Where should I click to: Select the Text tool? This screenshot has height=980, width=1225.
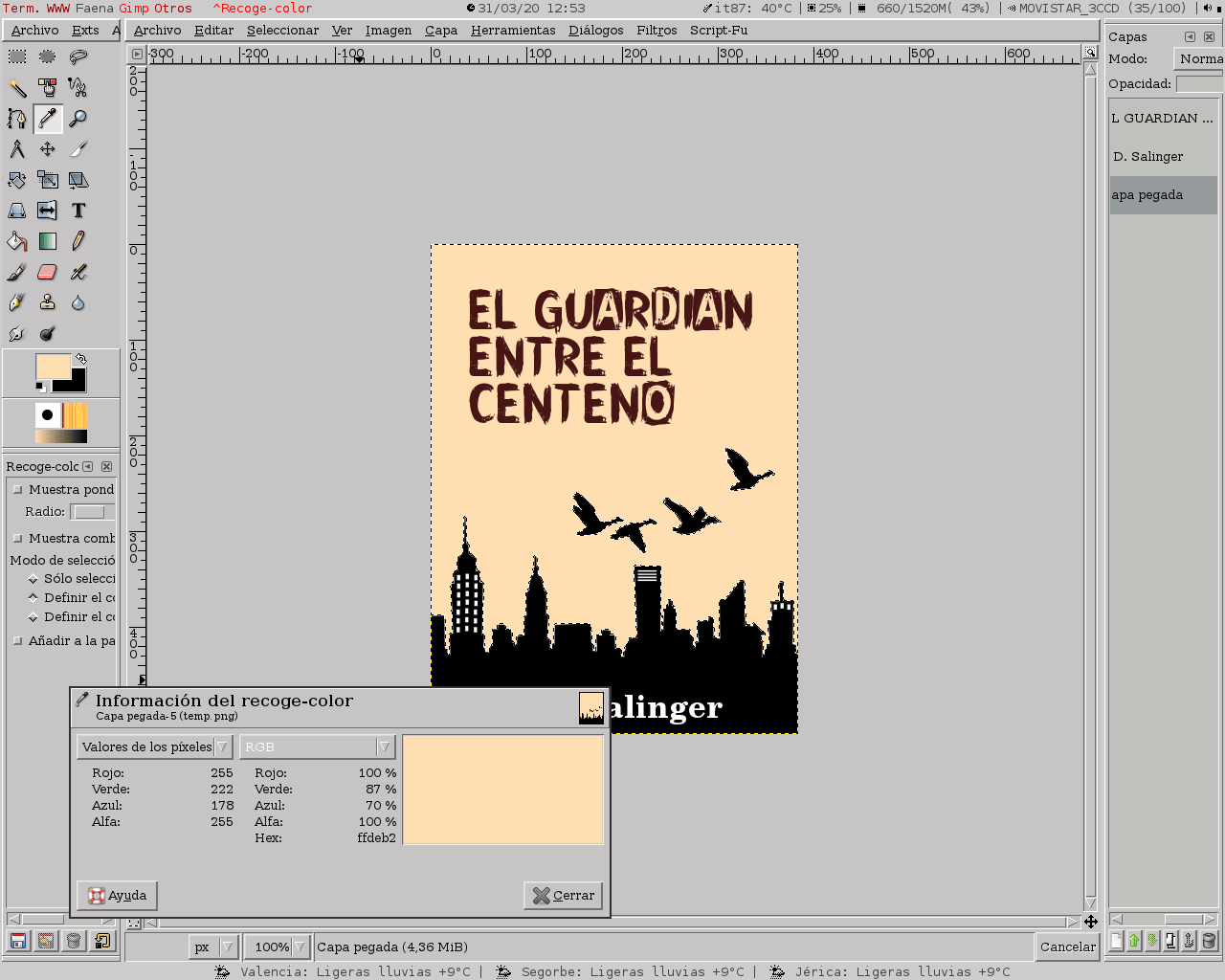tap(78, 211)
